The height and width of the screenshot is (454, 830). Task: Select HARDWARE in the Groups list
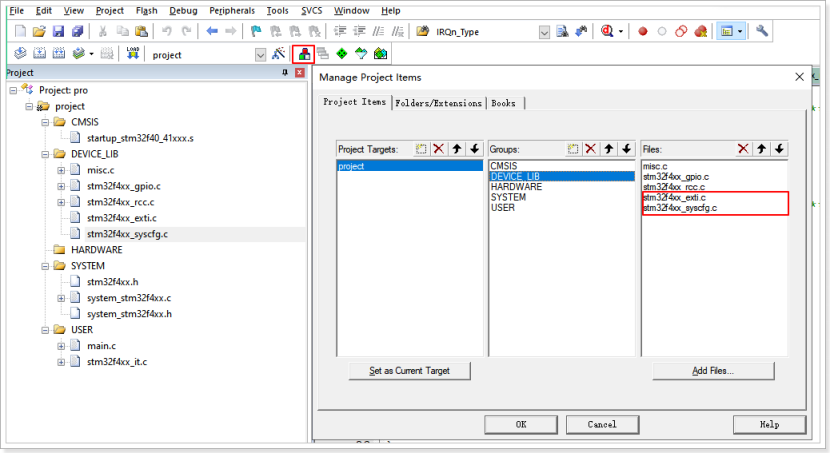[x=562, y=187]
